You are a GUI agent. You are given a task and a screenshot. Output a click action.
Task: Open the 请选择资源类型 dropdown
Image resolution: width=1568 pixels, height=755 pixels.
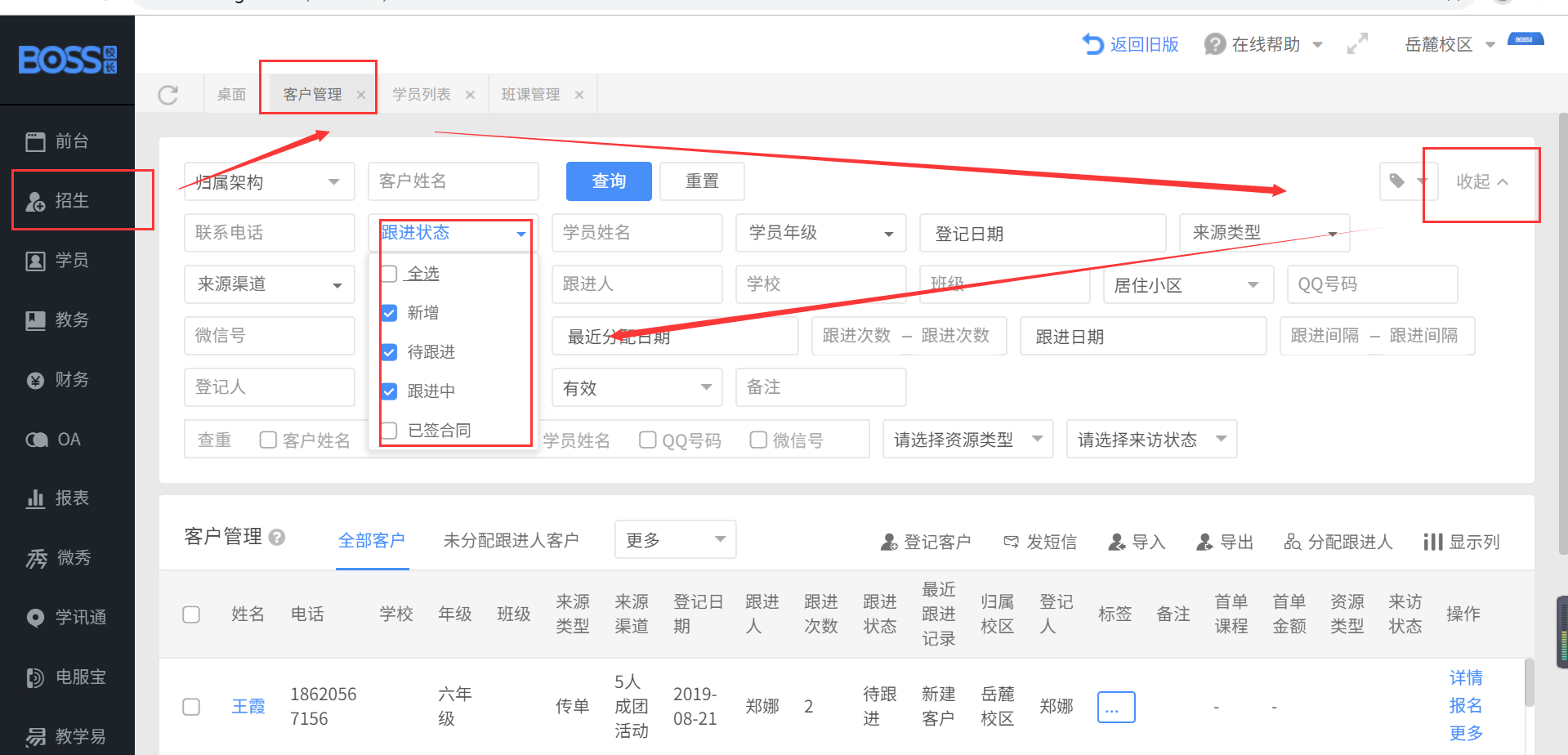(968, 440)
